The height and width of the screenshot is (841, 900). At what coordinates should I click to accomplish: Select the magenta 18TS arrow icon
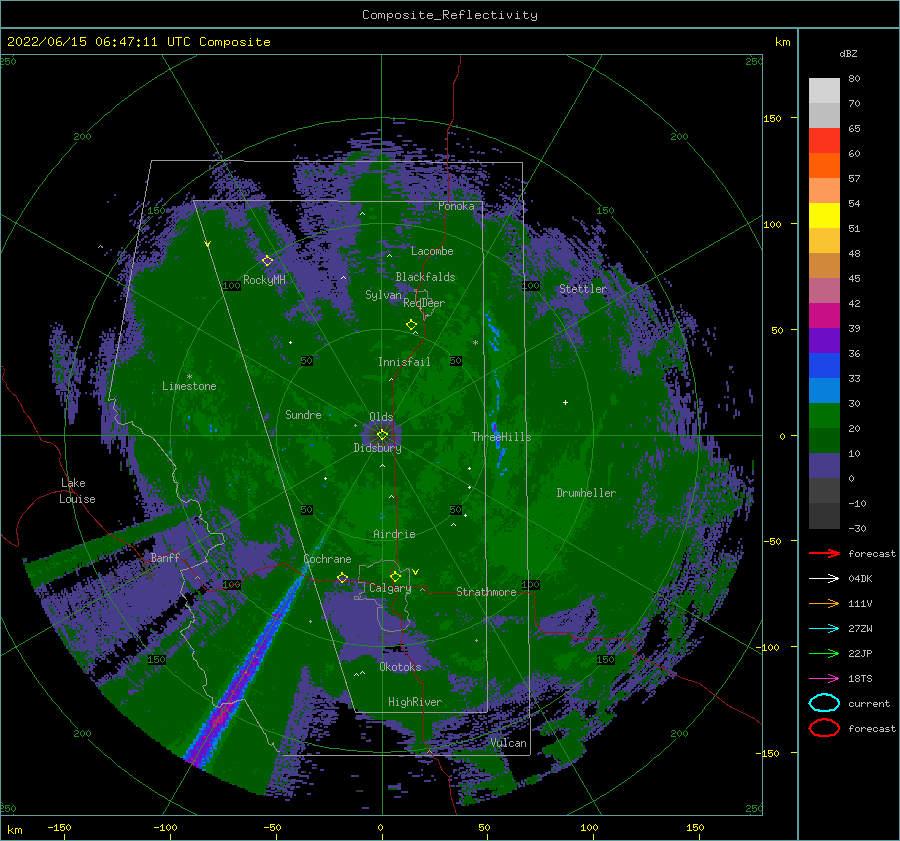click(824, 679)
